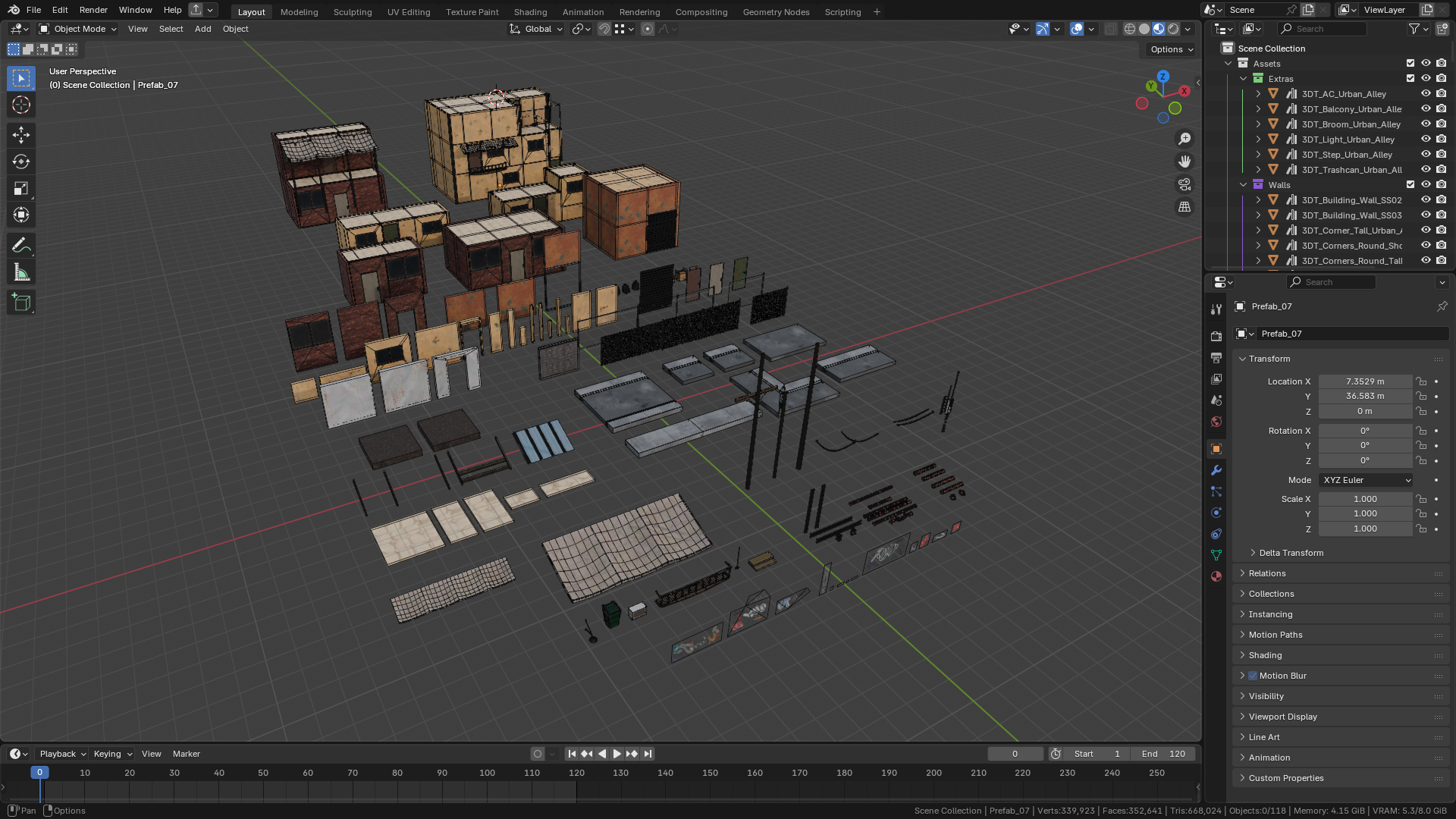Image resolution: width=1456 pixels, height=819 pixels.
Task: Open the Render menu
Action: [93, 10]
